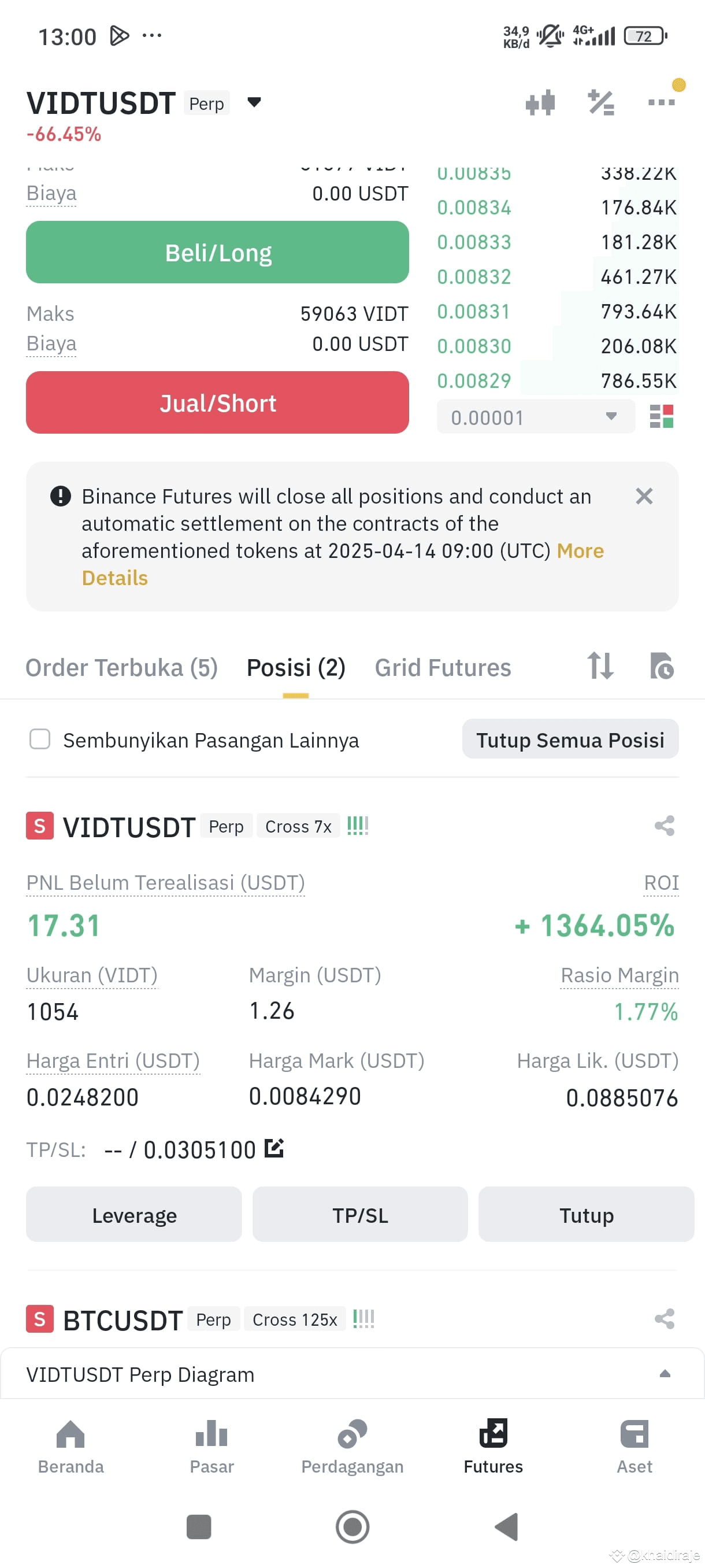Open the candlestick chart icon

[540, 102]
